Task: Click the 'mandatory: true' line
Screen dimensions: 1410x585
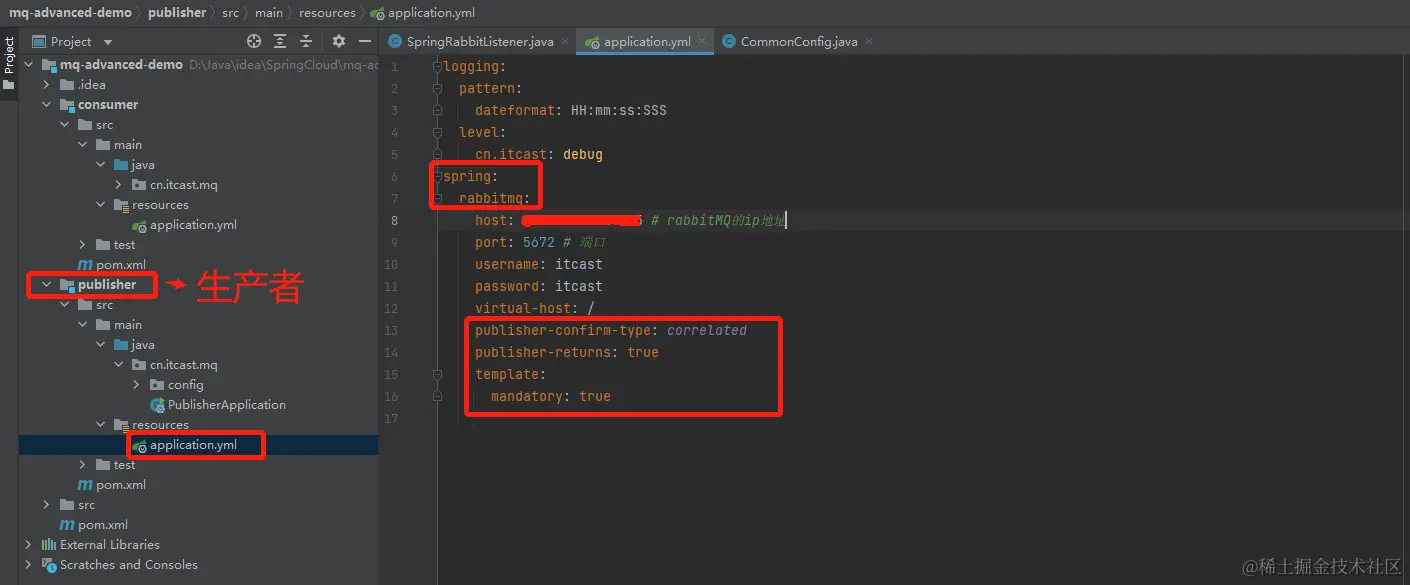Action: point(551,396)
